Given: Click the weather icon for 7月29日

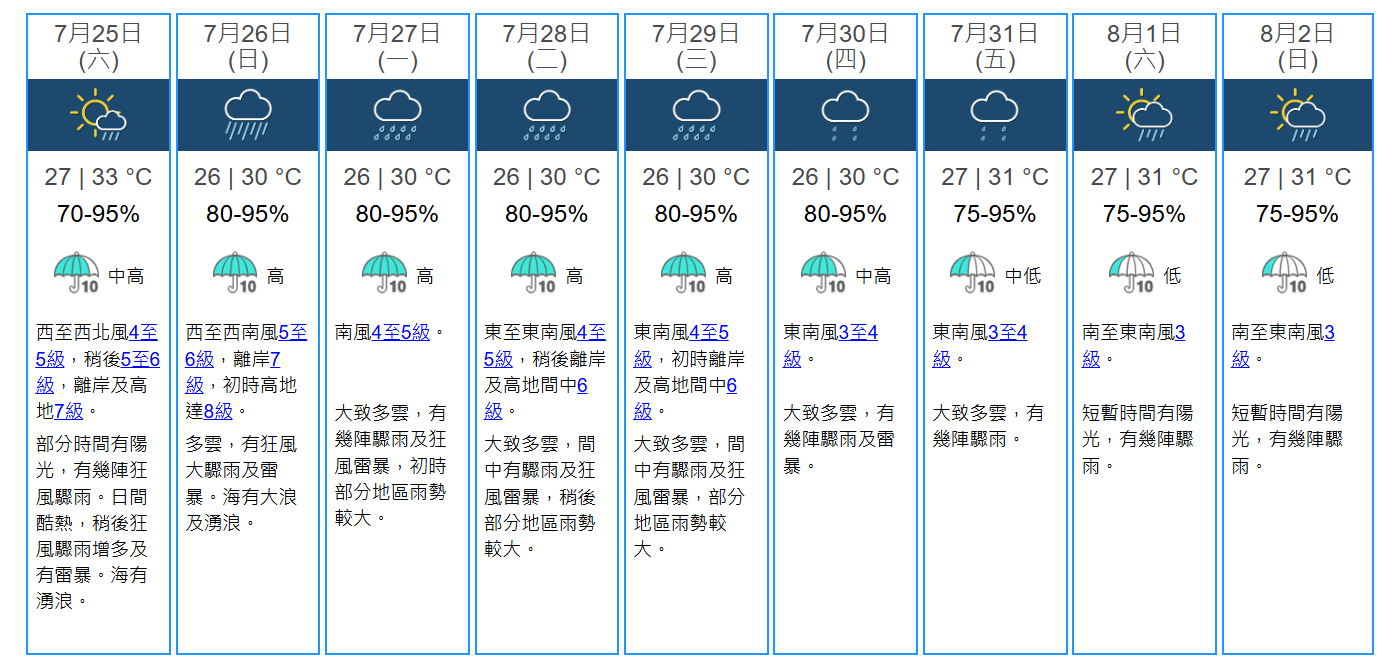Looking at the screenshot, I should 696,115.
